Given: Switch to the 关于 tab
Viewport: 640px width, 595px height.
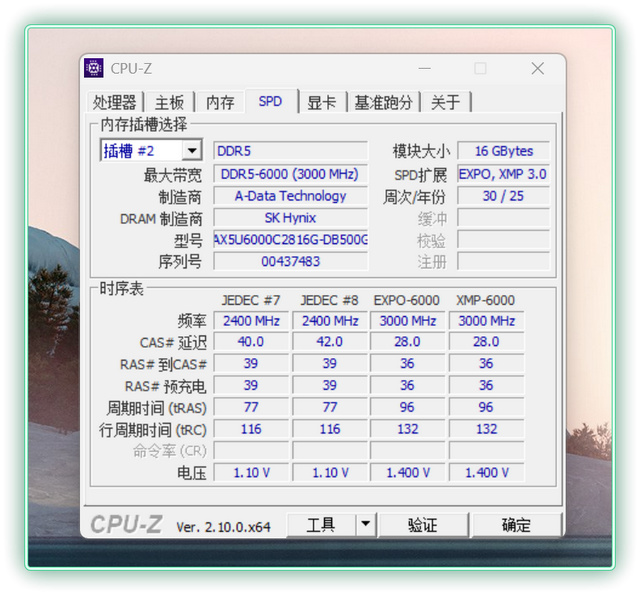Looking at the screenshot, I should click(445, 102).
